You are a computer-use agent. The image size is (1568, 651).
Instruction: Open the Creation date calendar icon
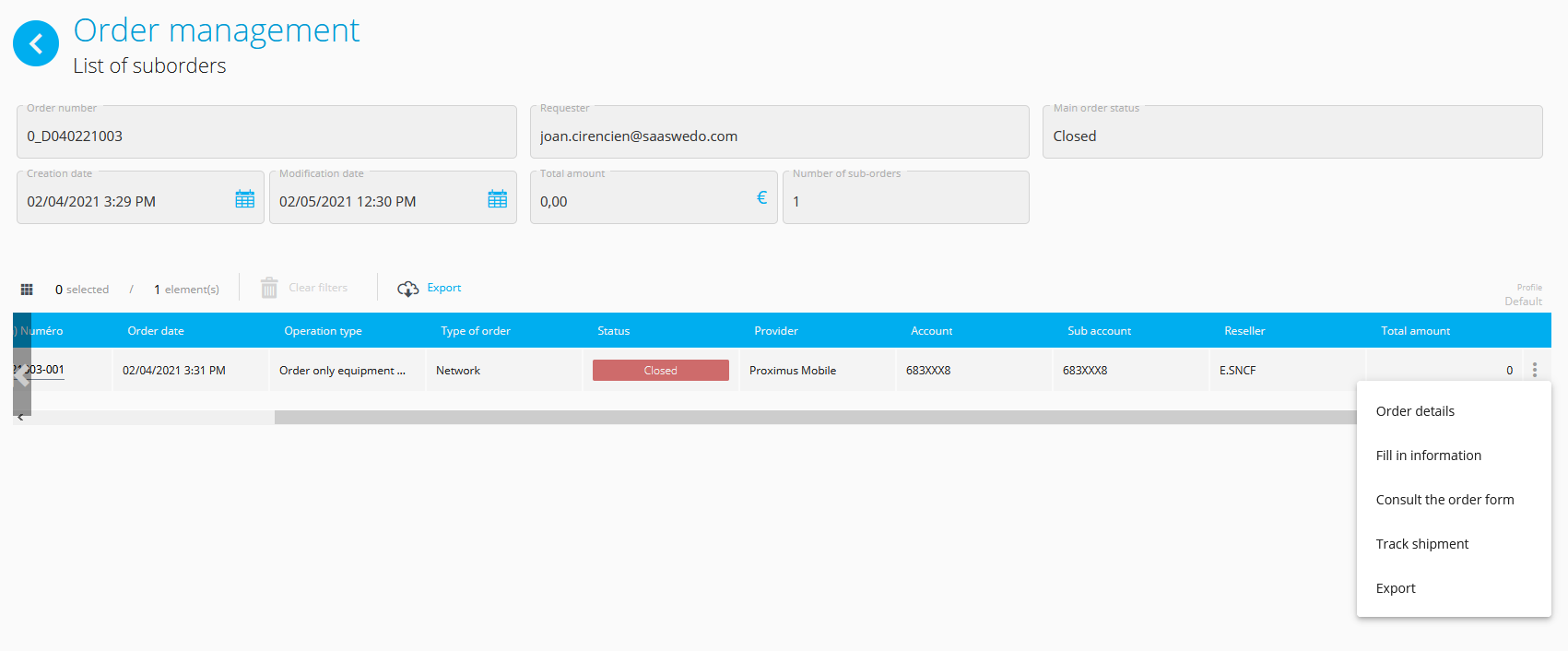tap(244, 199)
